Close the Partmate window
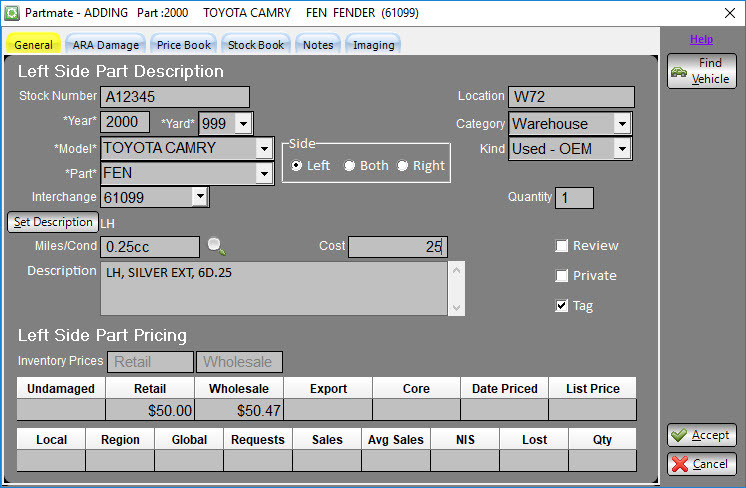The width and height of the screenshot is (746, 488). (730, 13)
